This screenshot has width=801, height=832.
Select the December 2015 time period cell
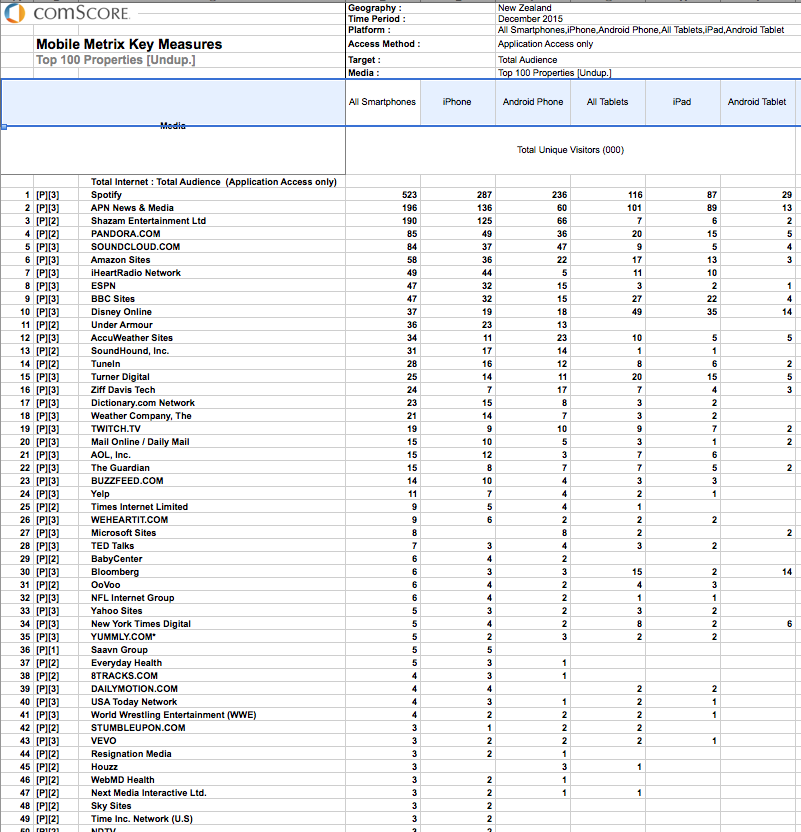tap(530, 19)
